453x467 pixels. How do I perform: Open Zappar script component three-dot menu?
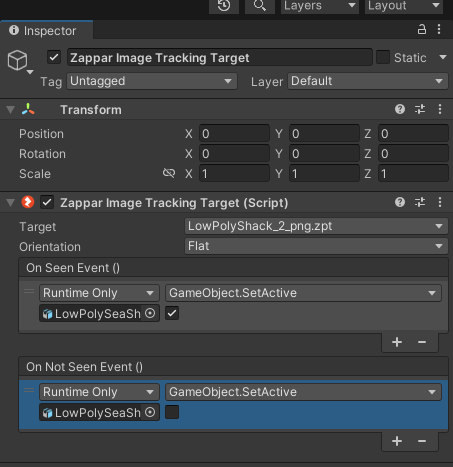[440, 202]
